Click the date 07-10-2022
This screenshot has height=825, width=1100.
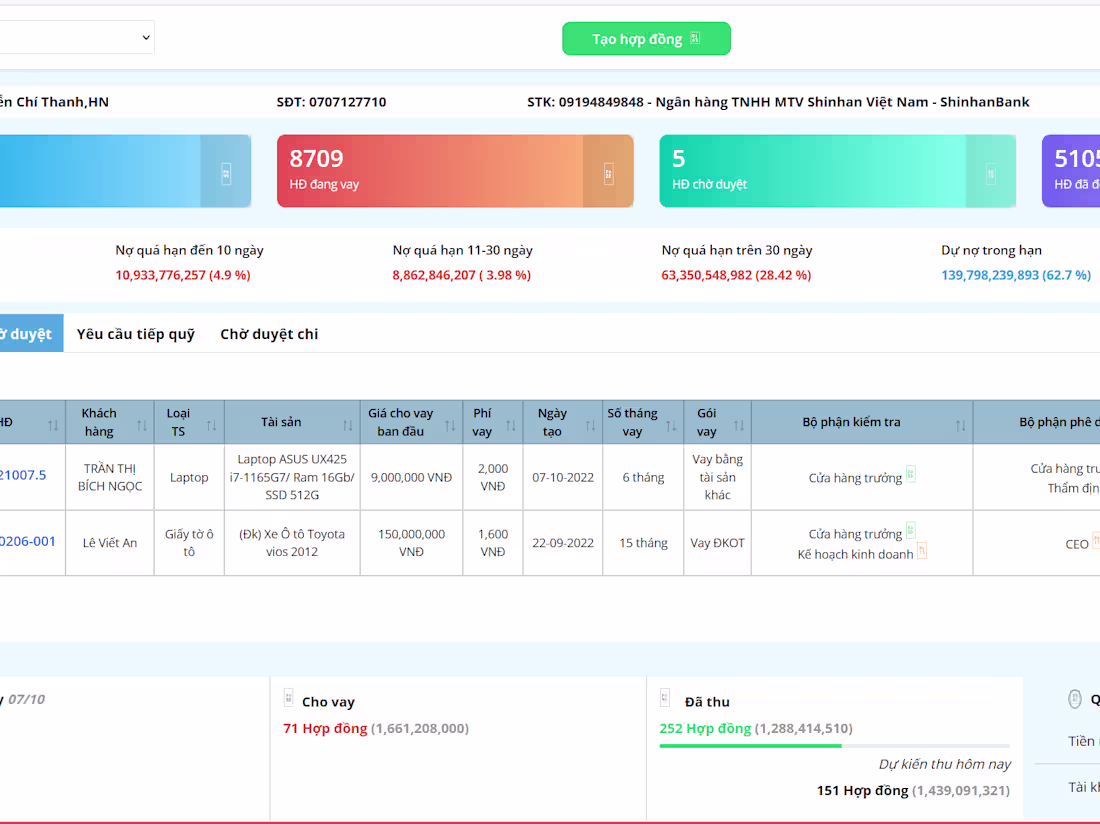[x=563, y=477]
